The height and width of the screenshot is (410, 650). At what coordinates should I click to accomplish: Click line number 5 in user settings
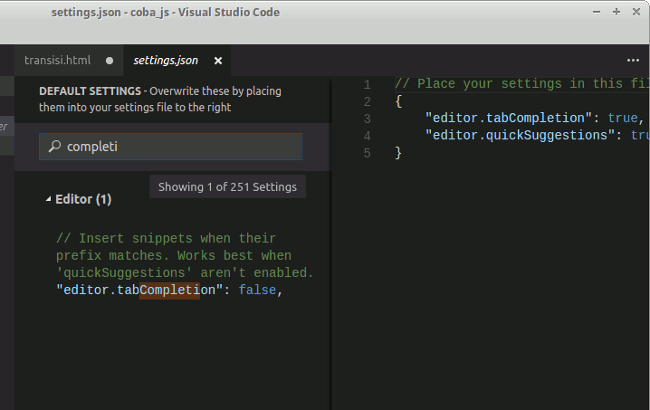click(x=367, y=153)
